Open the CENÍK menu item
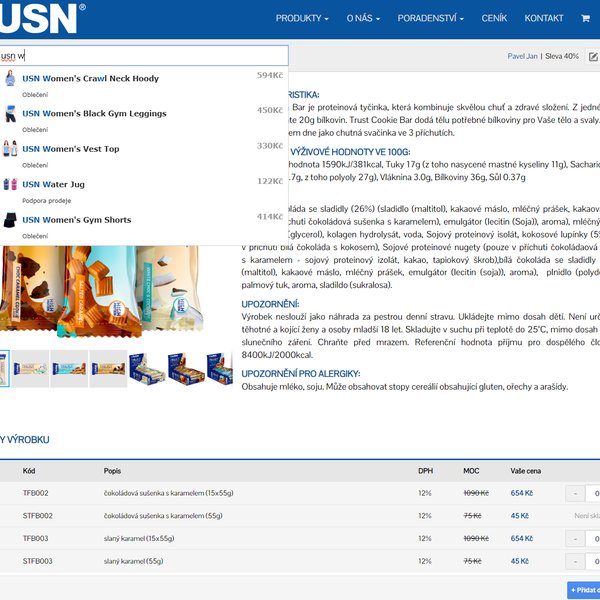Viewport: 600px width, 600px height. (494, 18)
